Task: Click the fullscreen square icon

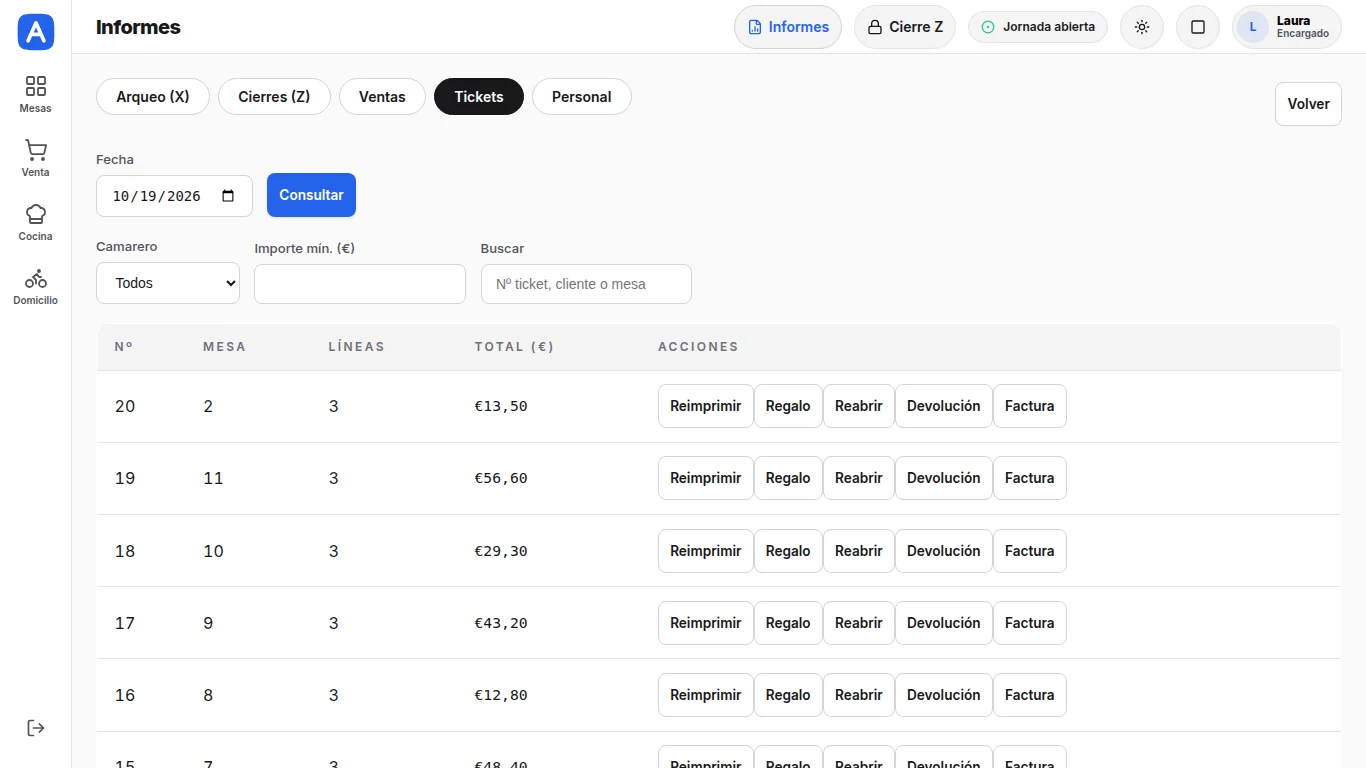Action: [x=1198, y=27]
